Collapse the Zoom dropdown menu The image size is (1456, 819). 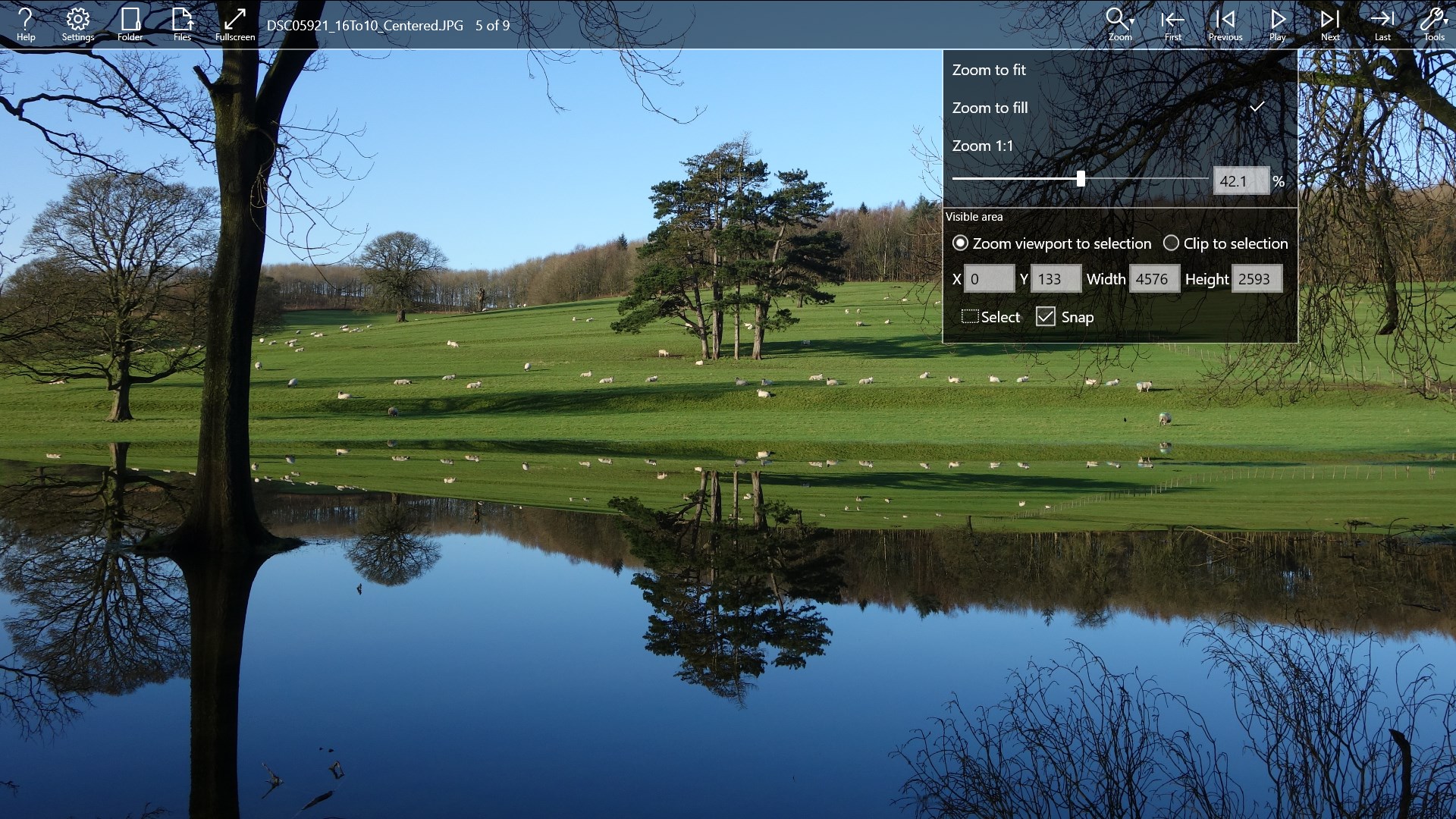(x=1120, y=24)
